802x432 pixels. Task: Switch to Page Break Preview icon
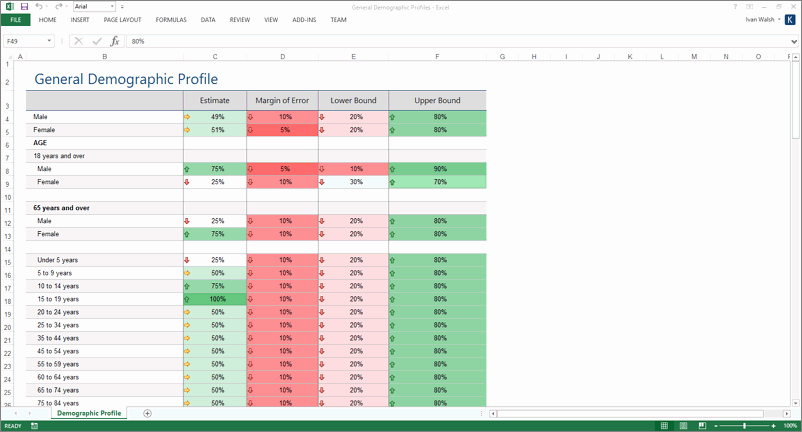702,425
